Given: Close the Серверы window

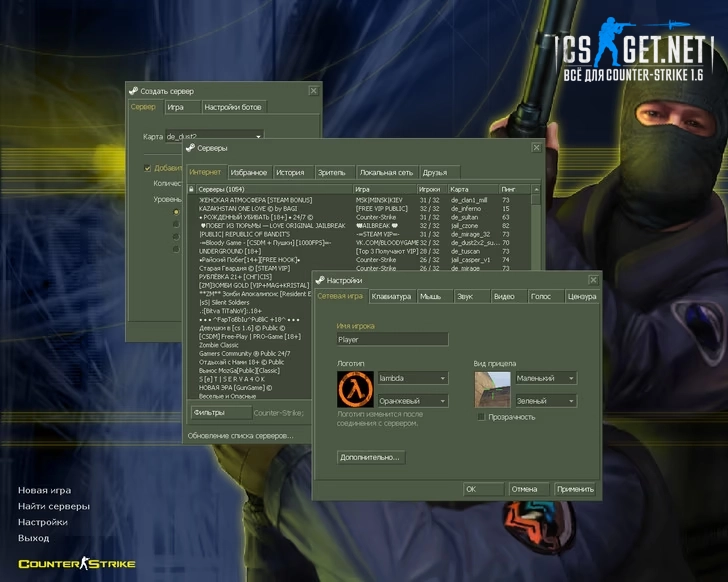Looking at the screenshot, I should pos(534,147).
